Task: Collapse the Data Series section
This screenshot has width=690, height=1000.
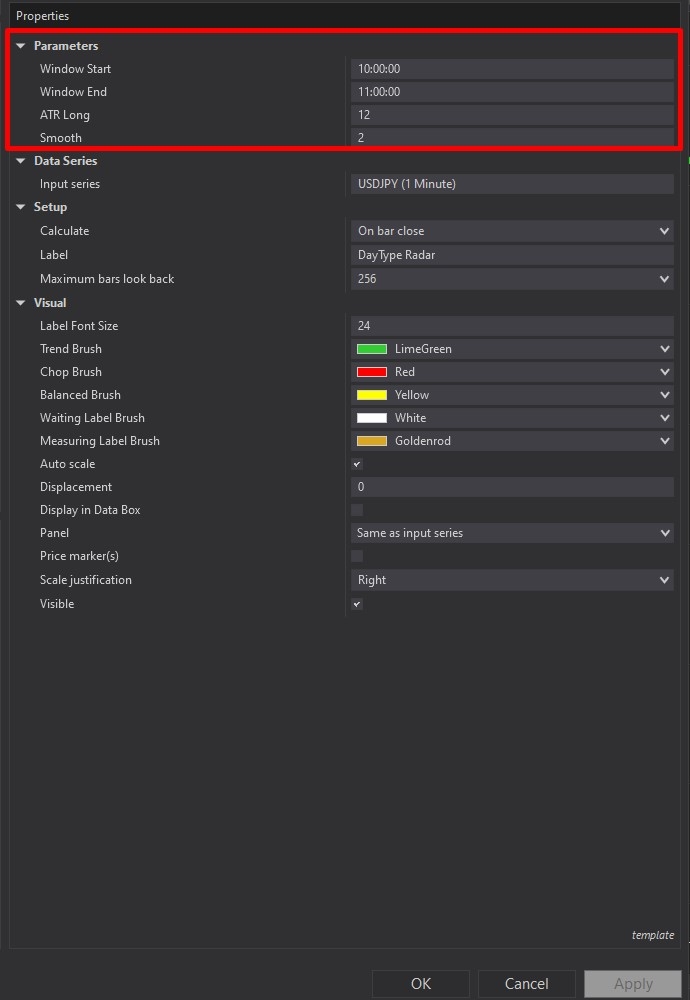Action: click(x=21, y=160)
